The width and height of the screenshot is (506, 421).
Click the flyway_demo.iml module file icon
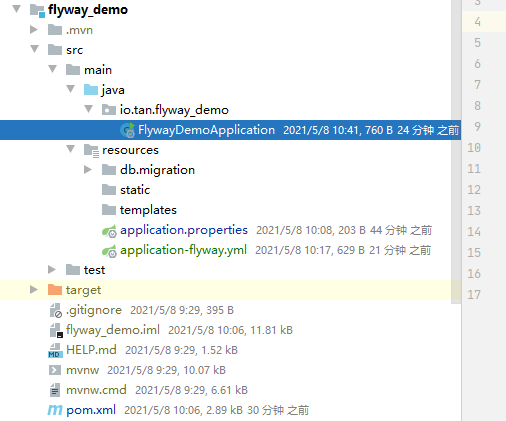point(56,331)
